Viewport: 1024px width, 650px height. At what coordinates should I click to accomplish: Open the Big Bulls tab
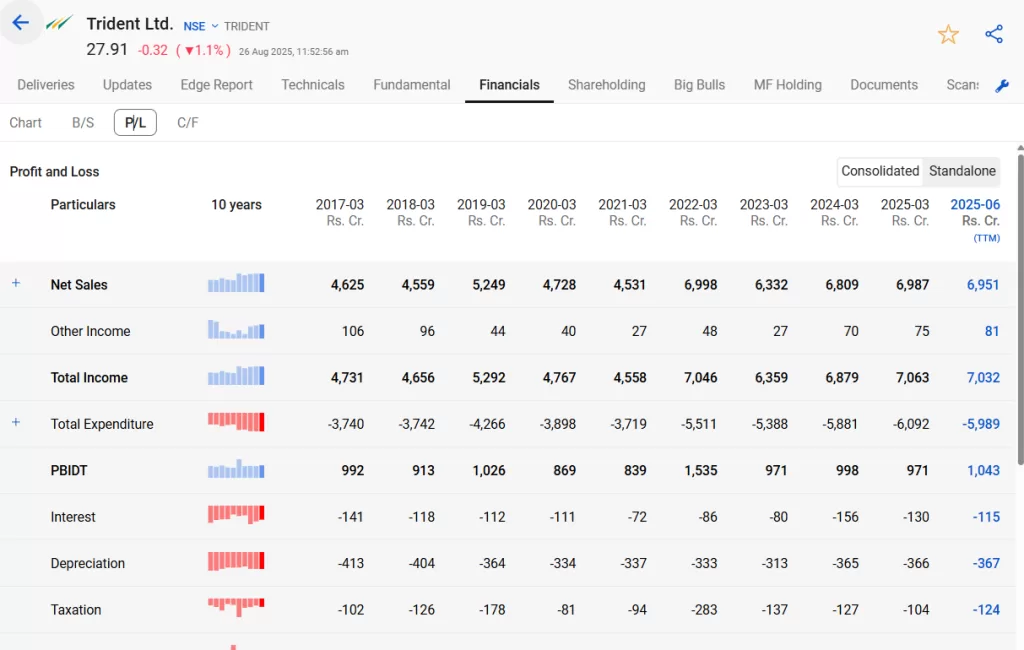tap(699, 85)
